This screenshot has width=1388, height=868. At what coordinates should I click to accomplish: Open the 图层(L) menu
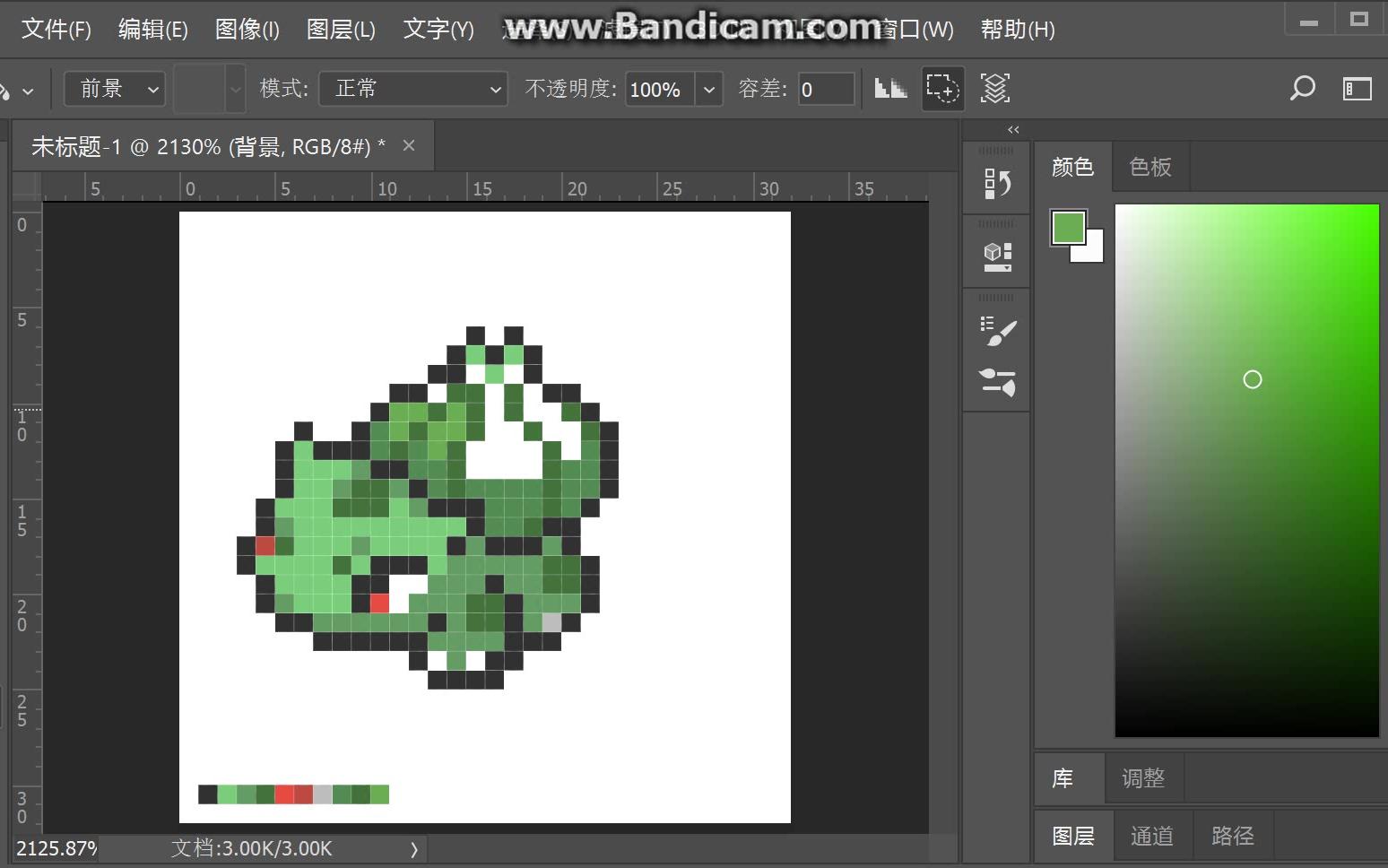click(341, 30)
